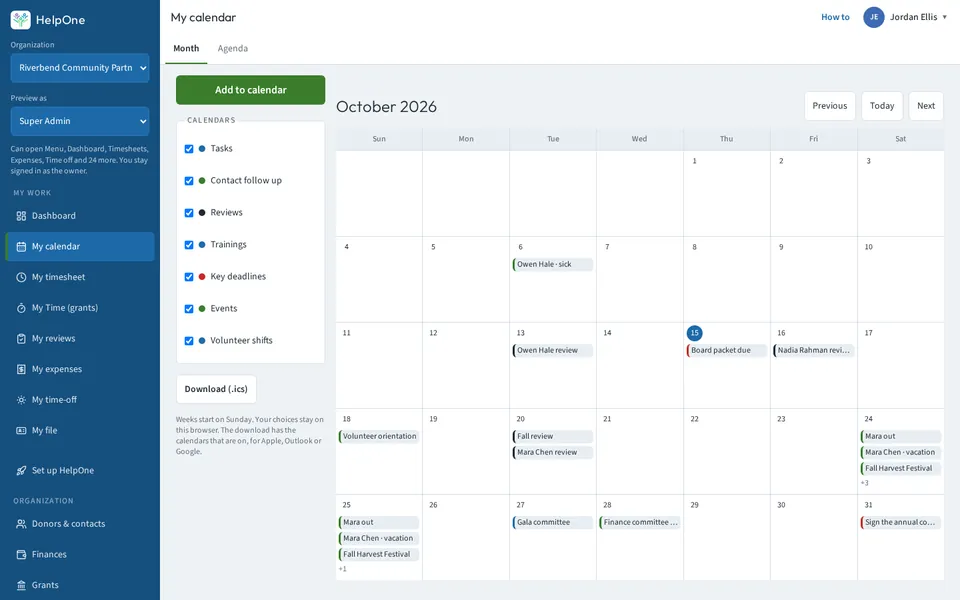Expand the +1 more event on October 25

(342, 569)
